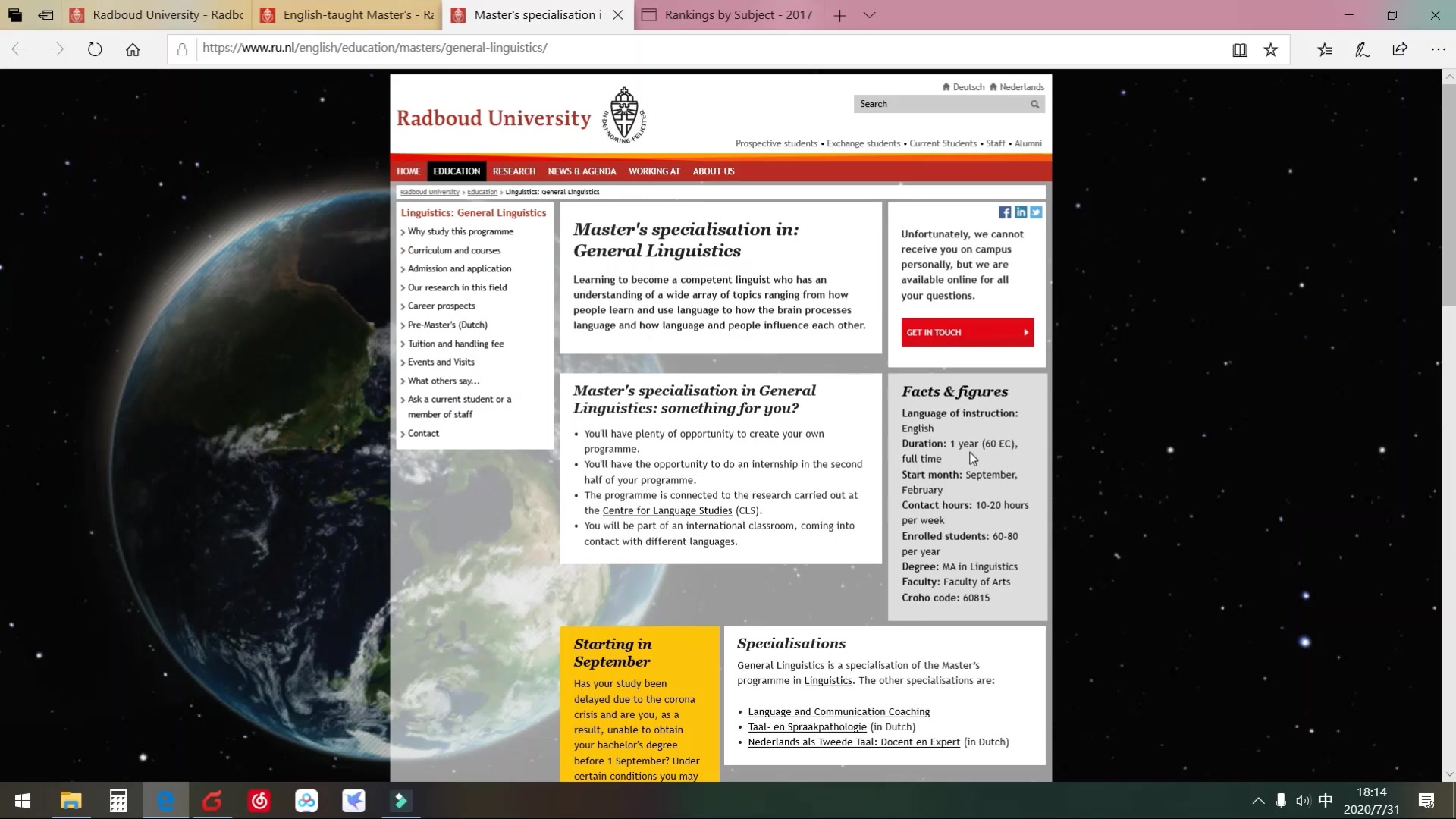Click scrollbar down arrow
This screenshot has width=1456, height=819.
point(1449,774)
